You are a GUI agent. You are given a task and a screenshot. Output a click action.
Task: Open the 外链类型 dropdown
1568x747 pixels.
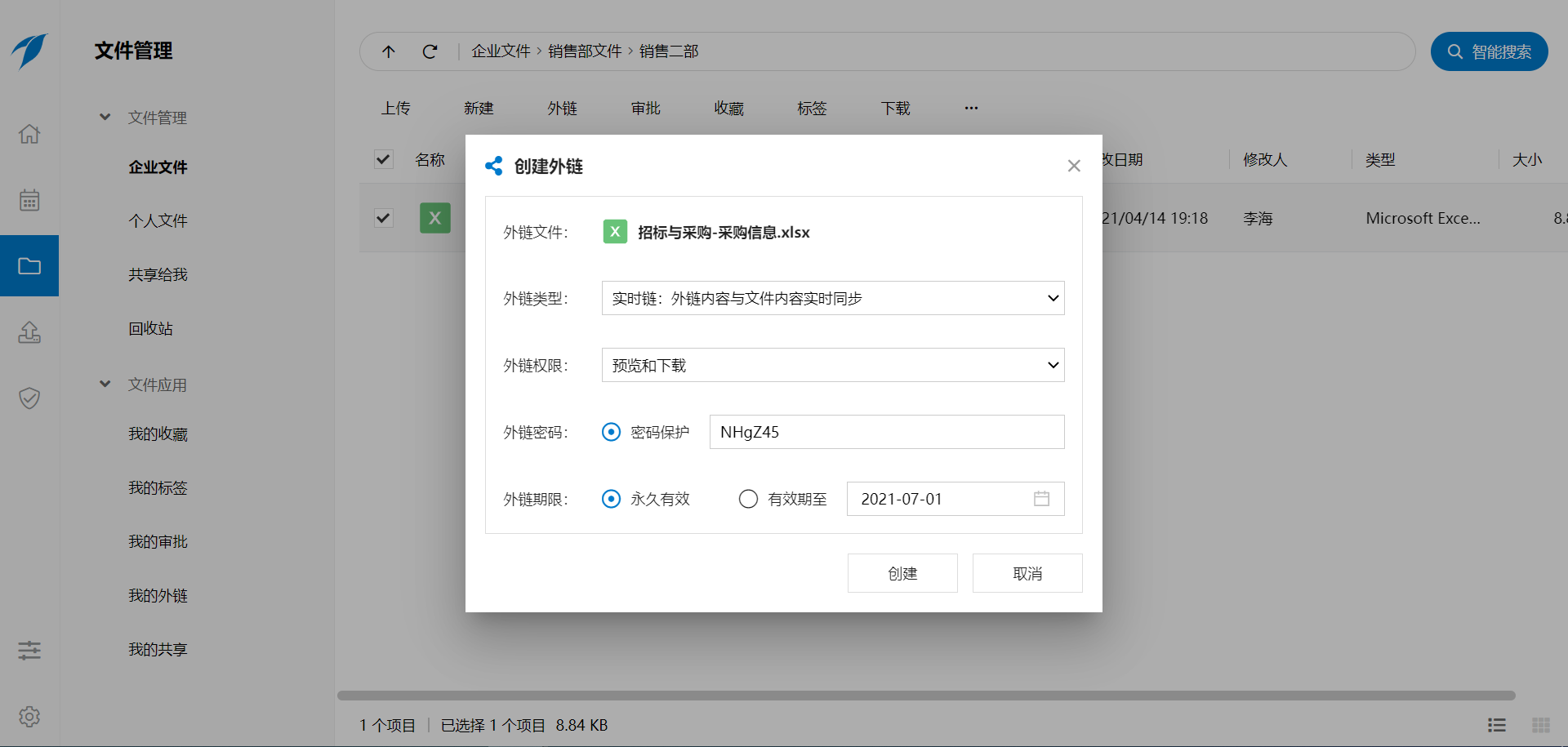(x=832, y=298)
